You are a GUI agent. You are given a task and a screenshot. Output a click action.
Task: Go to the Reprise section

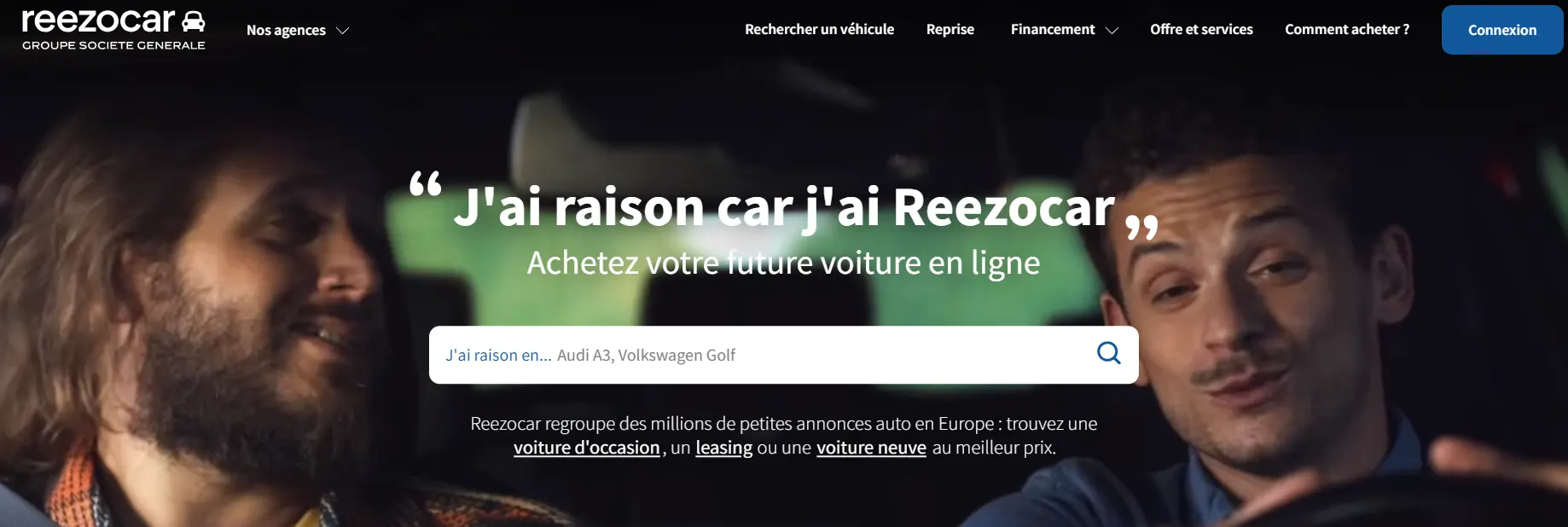coord(950,29)
